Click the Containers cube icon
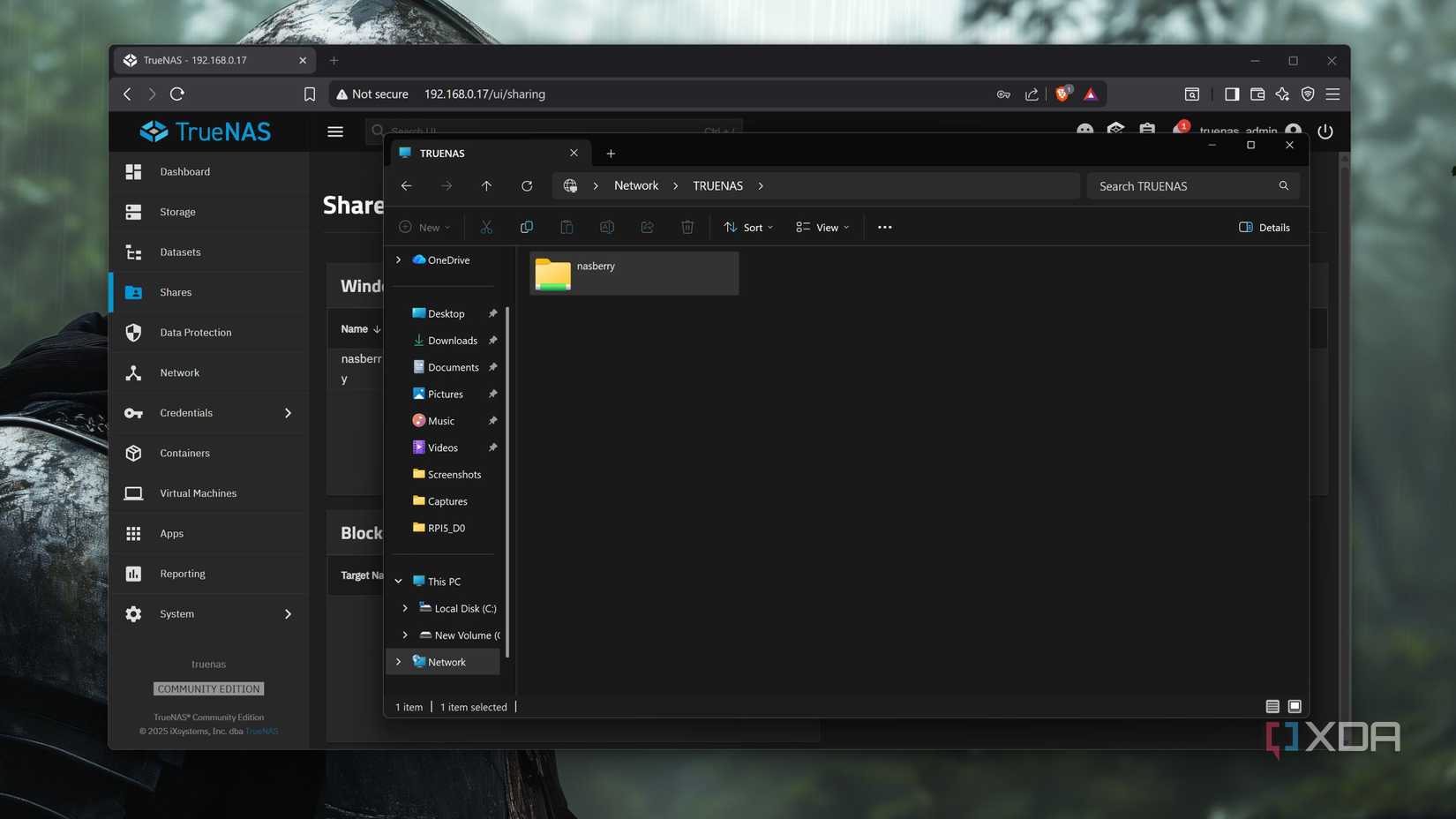 click(x=133, y=453)
